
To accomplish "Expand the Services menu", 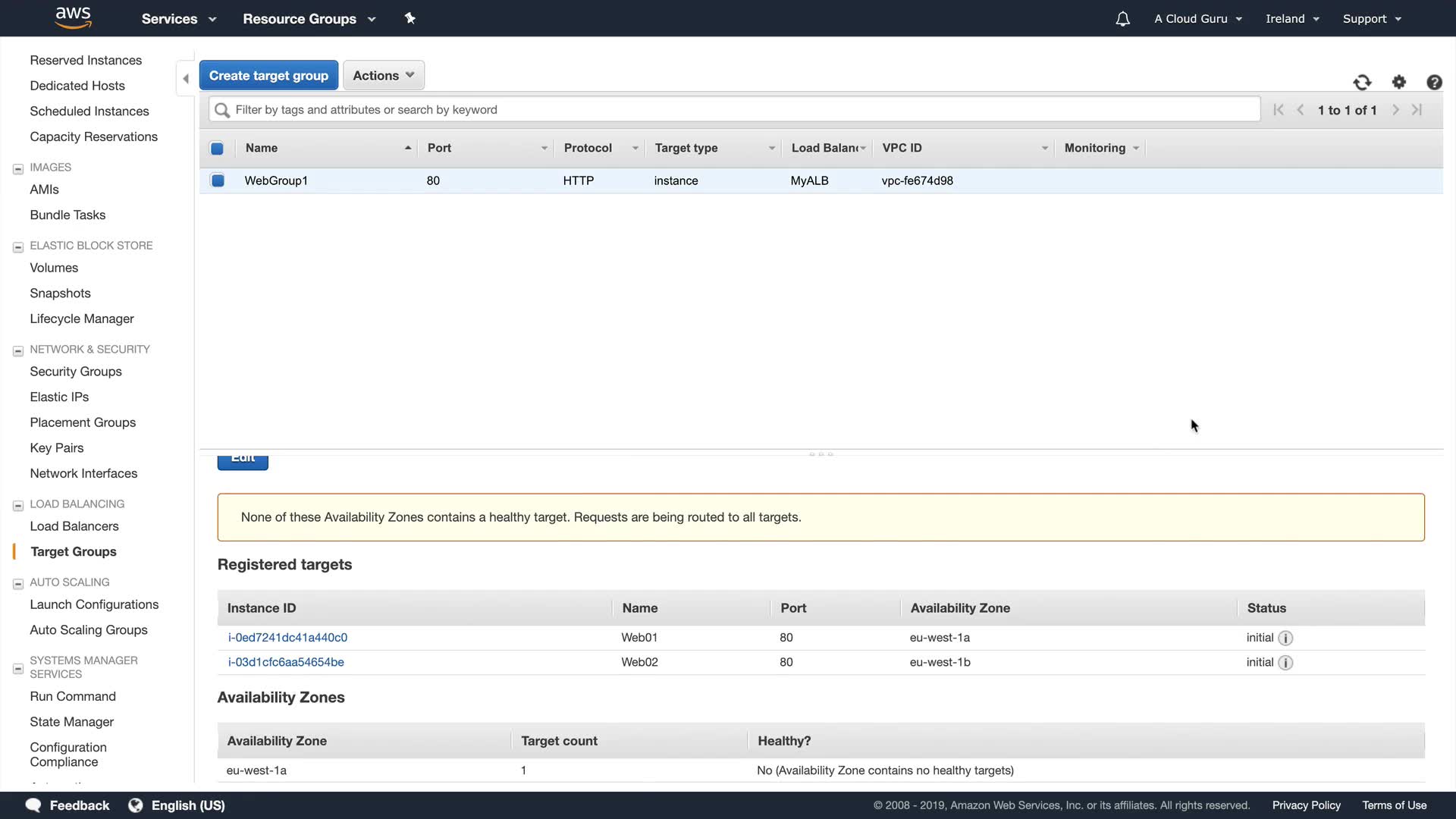I will [x=179, y=19].
